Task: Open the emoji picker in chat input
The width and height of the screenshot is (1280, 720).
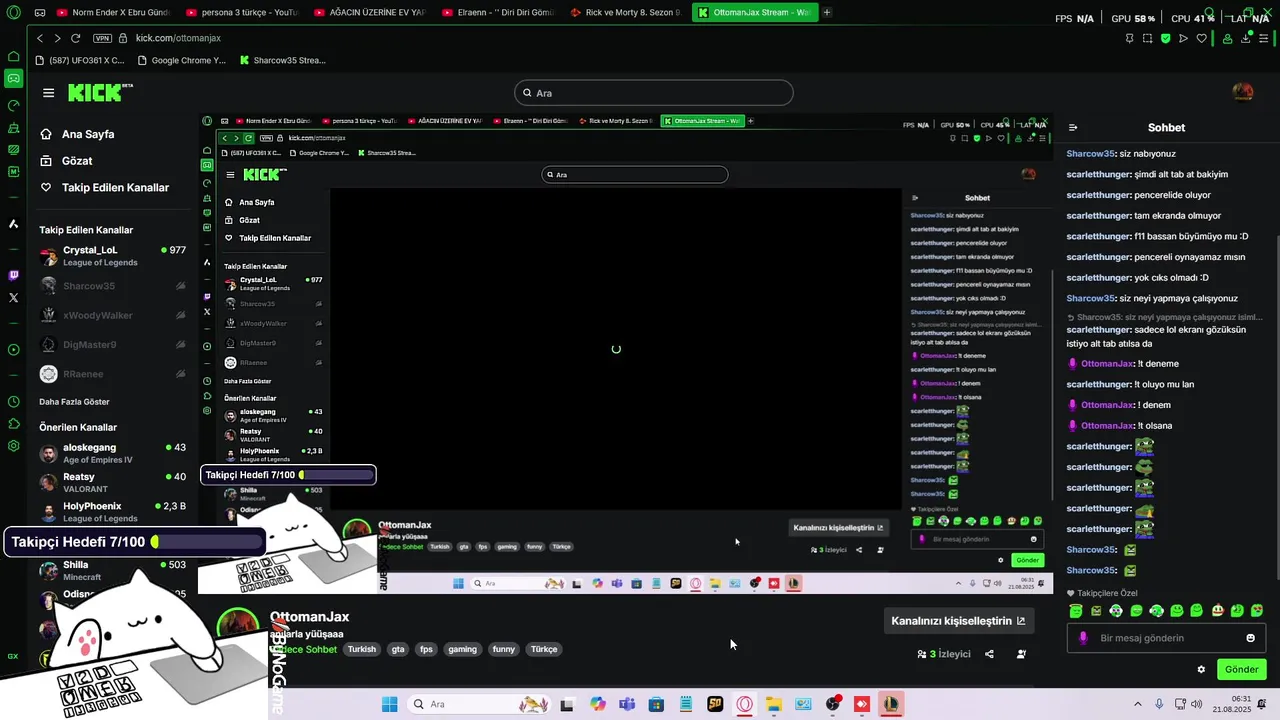Action: pyautogui.click(x=1250, y=638)
